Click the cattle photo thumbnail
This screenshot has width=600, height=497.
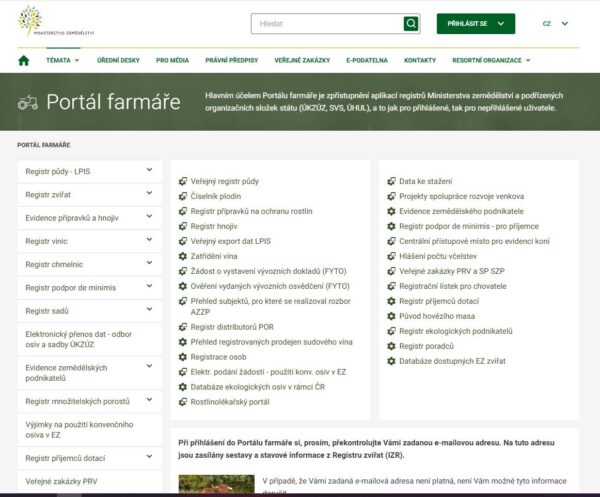coord(216,484)
